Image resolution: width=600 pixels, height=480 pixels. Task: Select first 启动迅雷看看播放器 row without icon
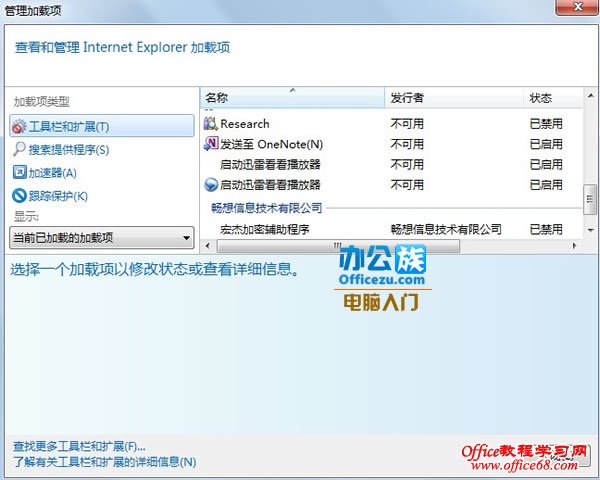point(392,165)
